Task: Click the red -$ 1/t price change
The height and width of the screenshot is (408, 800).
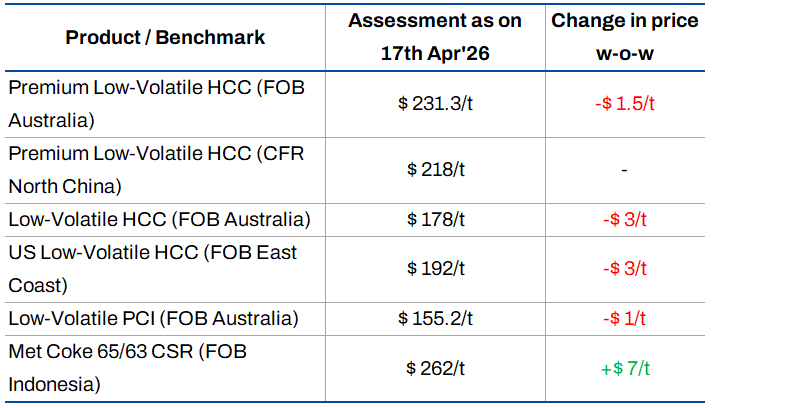Action: pos(624,318)
